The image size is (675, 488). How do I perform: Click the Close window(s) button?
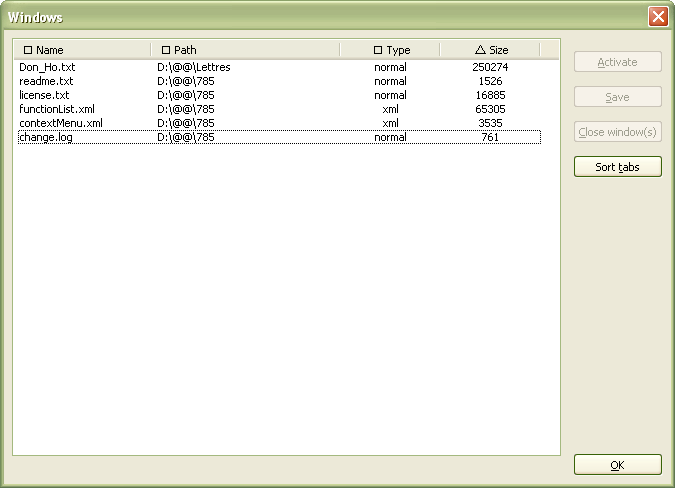coord(617,132)
